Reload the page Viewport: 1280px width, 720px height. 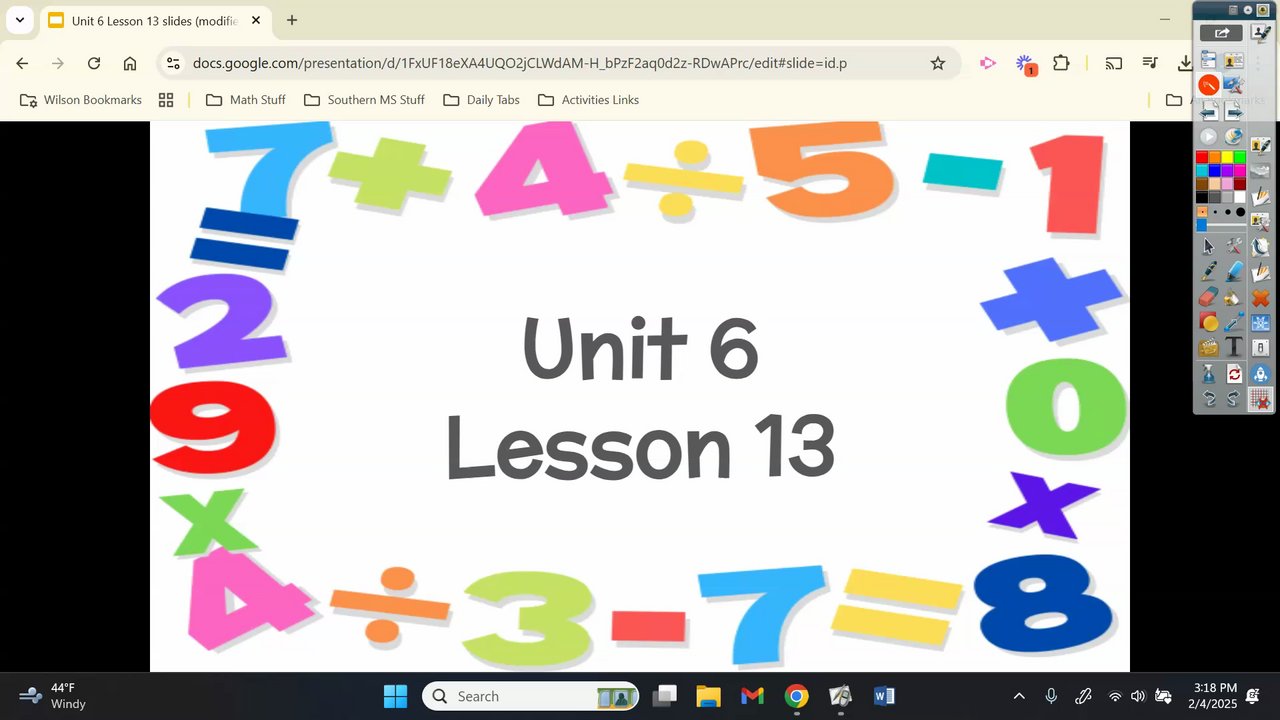pos(94,63)
